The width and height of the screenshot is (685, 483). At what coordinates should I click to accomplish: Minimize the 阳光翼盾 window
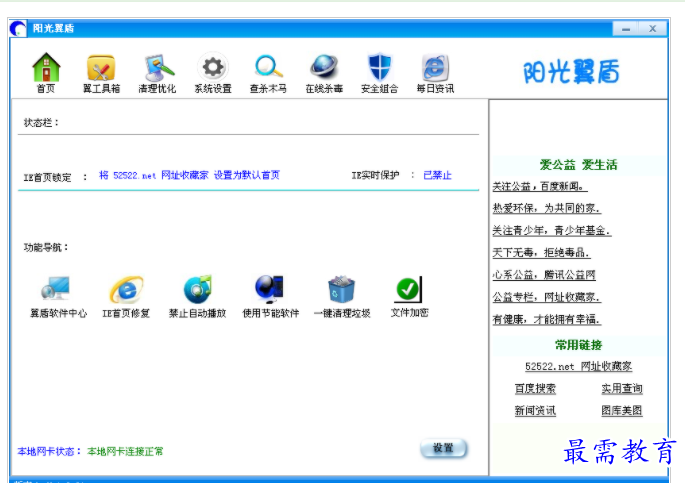[626, 29]
